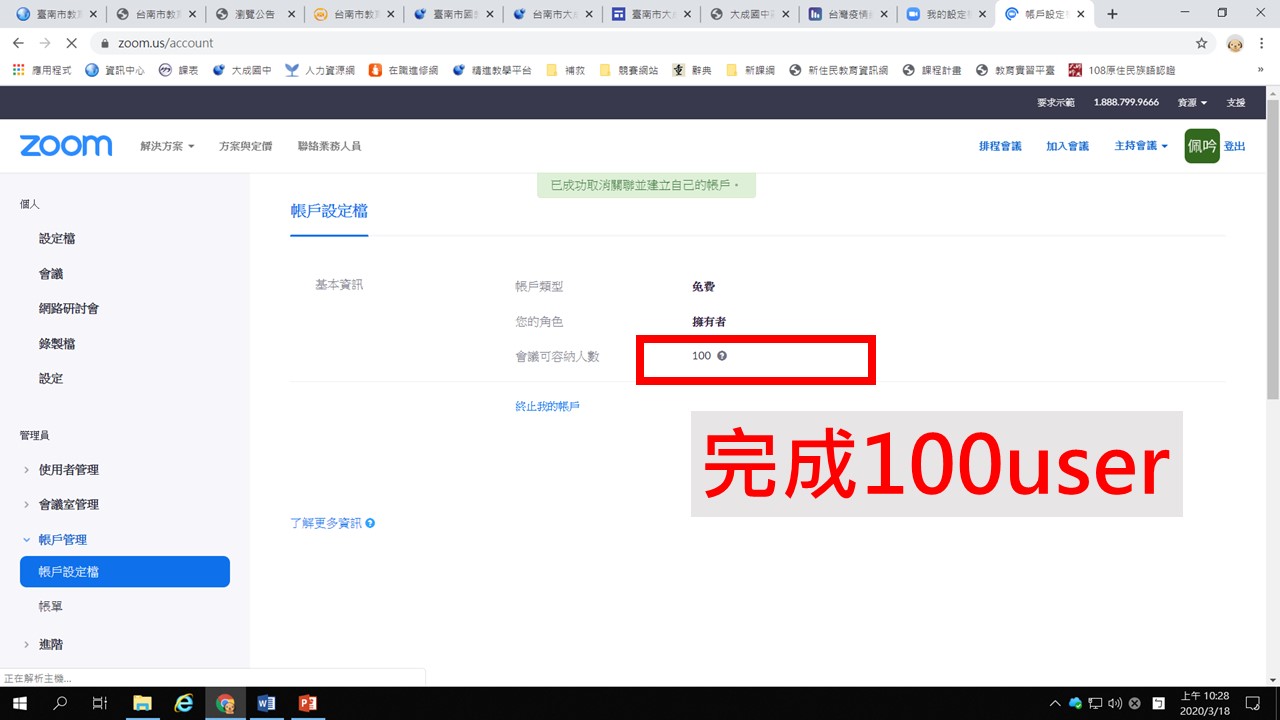Open 錄製檔 in the personal sidebar
This screenshot has width=1280, height=720.
point(57,344)
